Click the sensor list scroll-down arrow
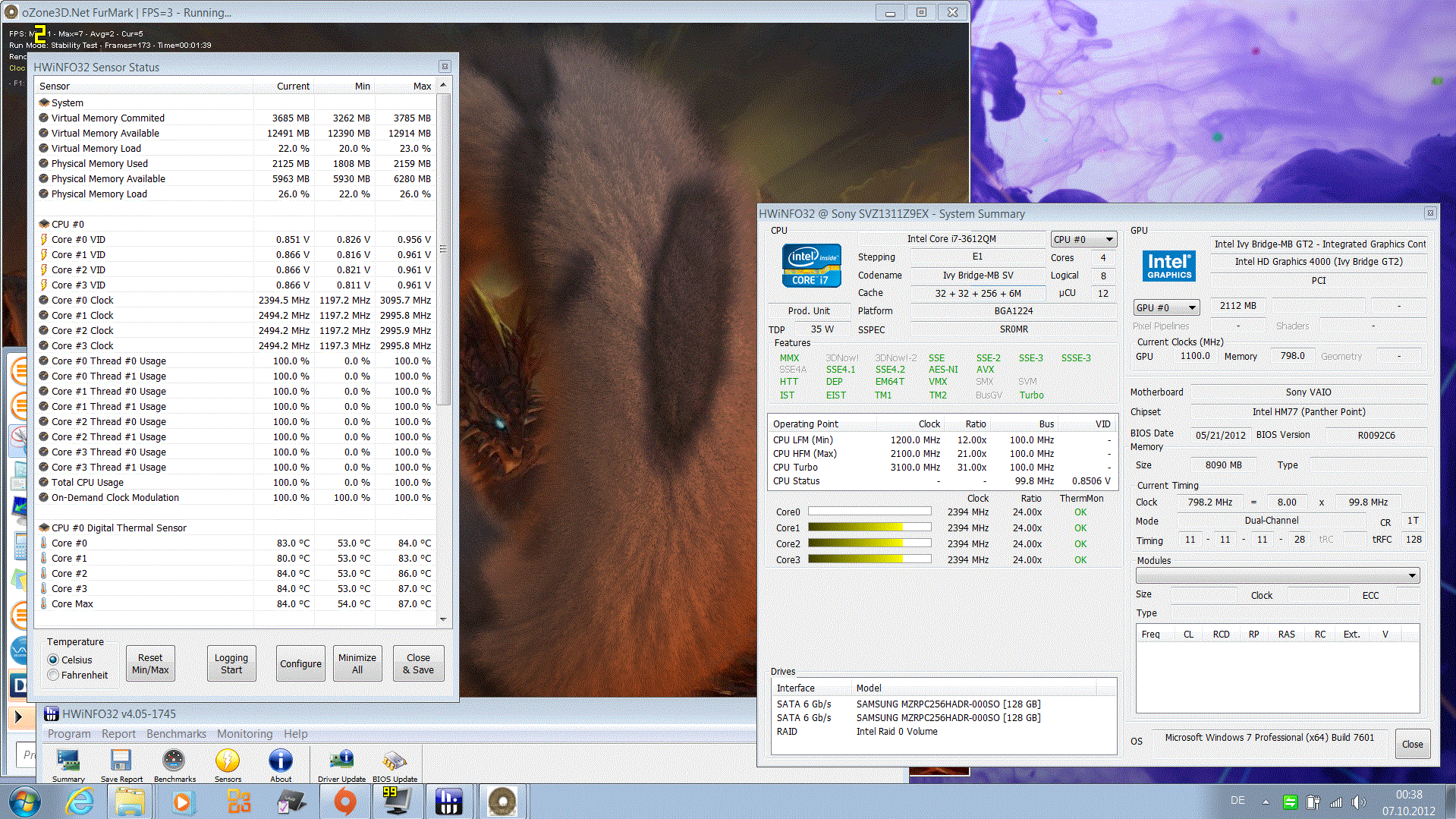The width and height of the screenshot is (1456, 819). [444, 619]
